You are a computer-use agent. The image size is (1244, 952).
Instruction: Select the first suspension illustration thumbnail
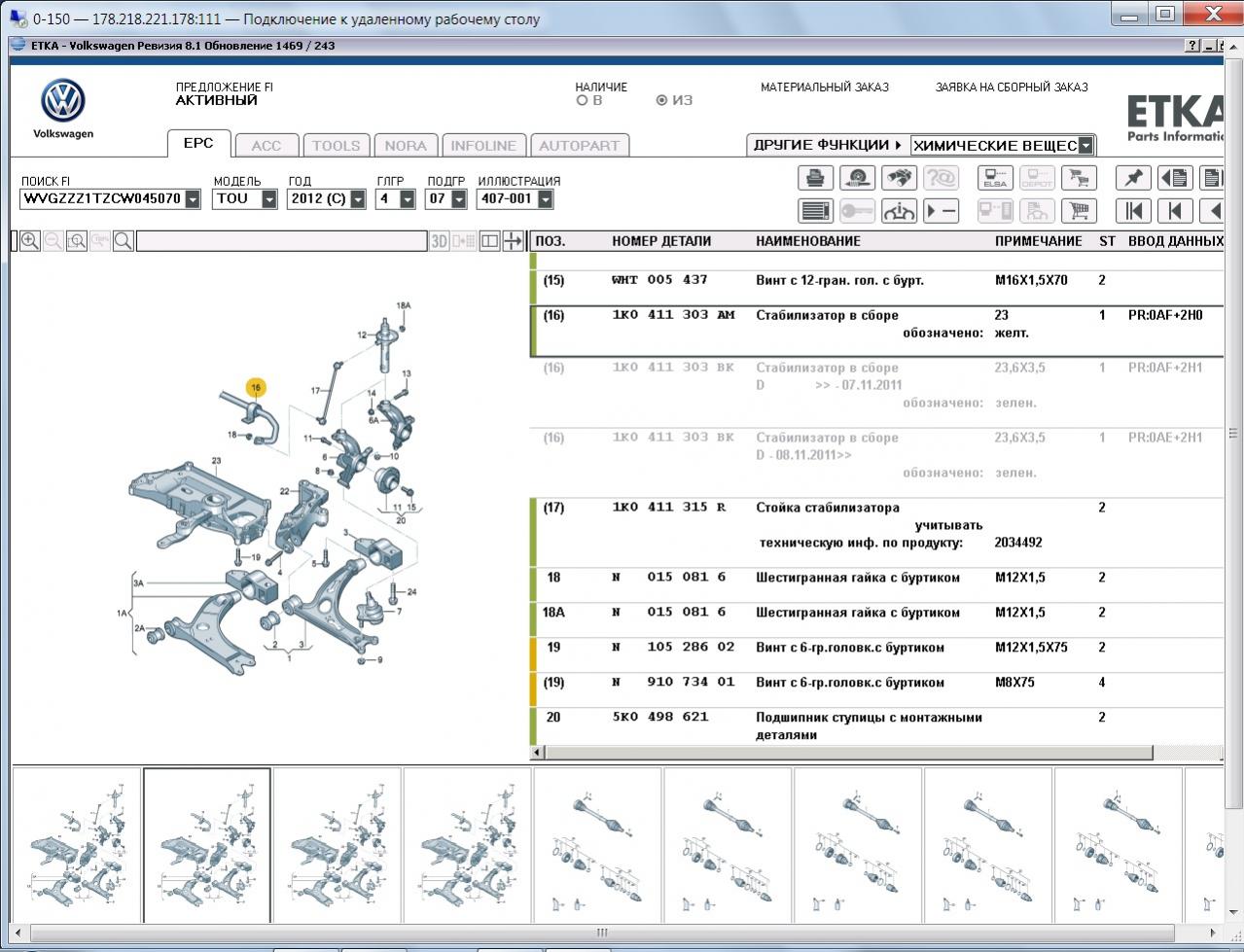[77, 846]
